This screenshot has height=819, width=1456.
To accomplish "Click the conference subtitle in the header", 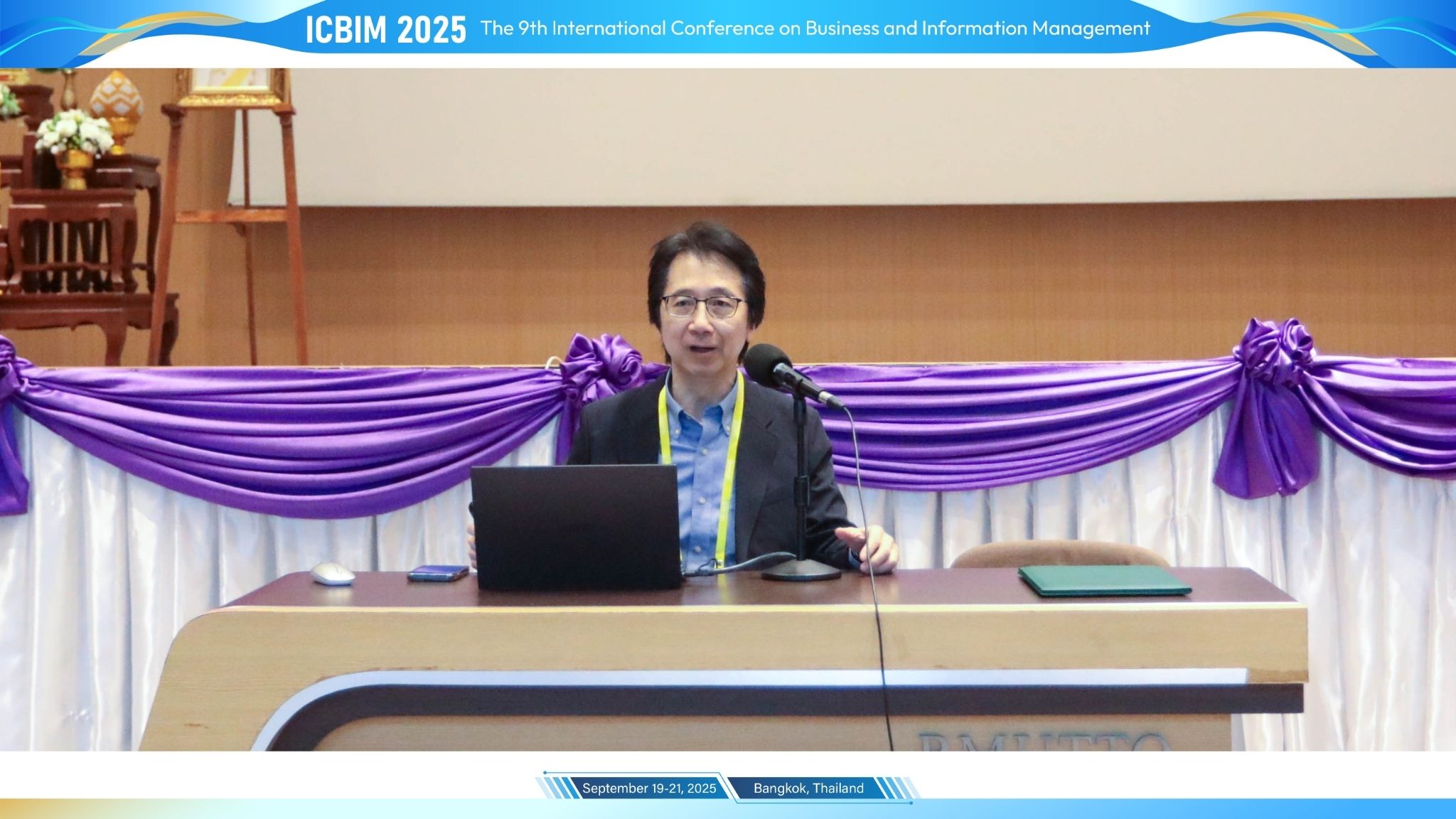I will coord(815,28).
